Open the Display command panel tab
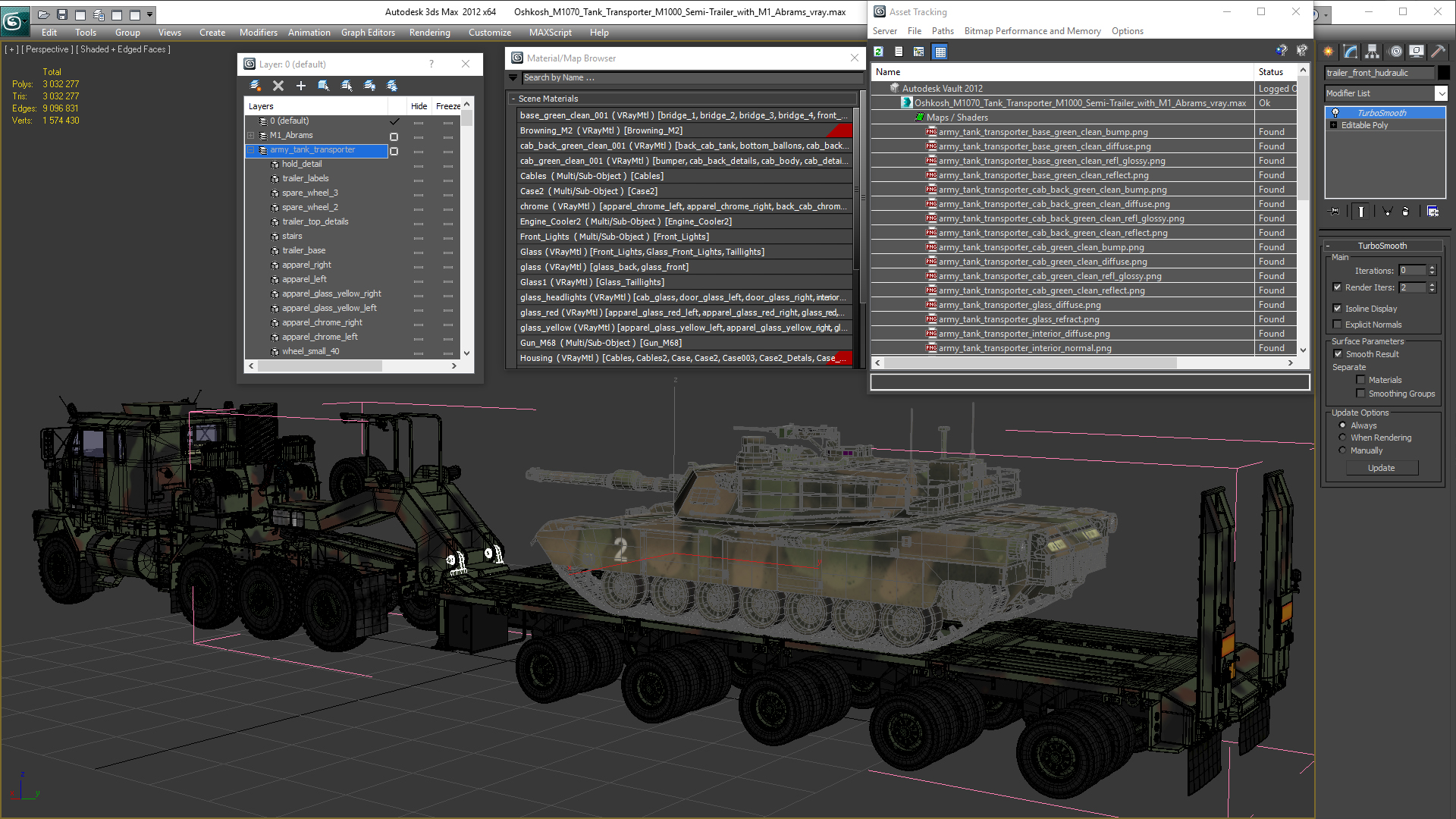 click(1416, 52)
